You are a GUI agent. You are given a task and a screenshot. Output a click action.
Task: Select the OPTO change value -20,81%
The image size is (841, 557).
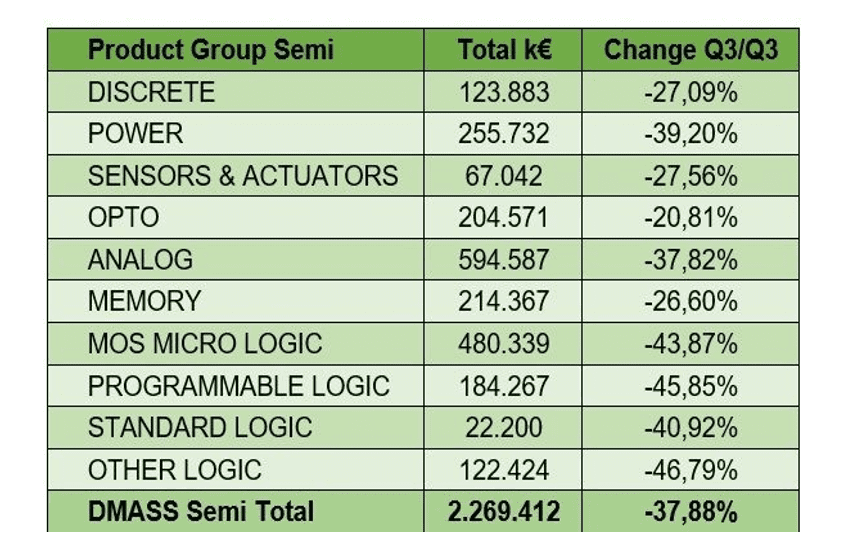point(691,218)
